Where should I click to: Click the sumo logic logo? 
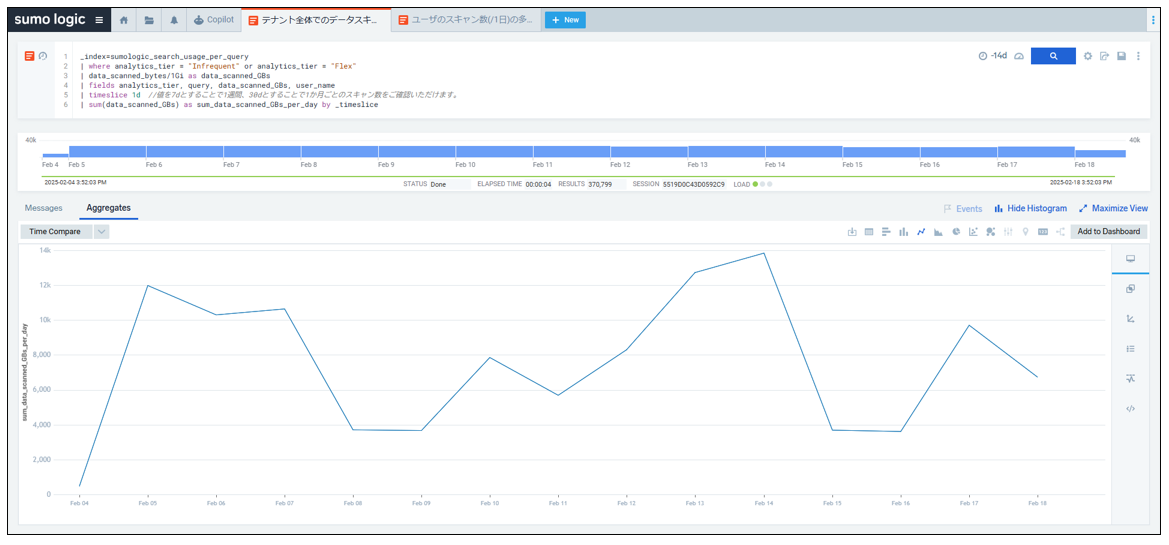(49, 20)
